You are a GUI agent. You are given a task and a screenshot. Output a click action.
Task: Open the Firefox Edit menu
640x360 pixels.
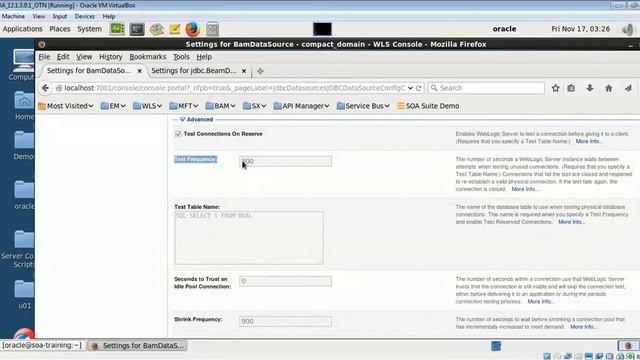(x=63, y=57)
